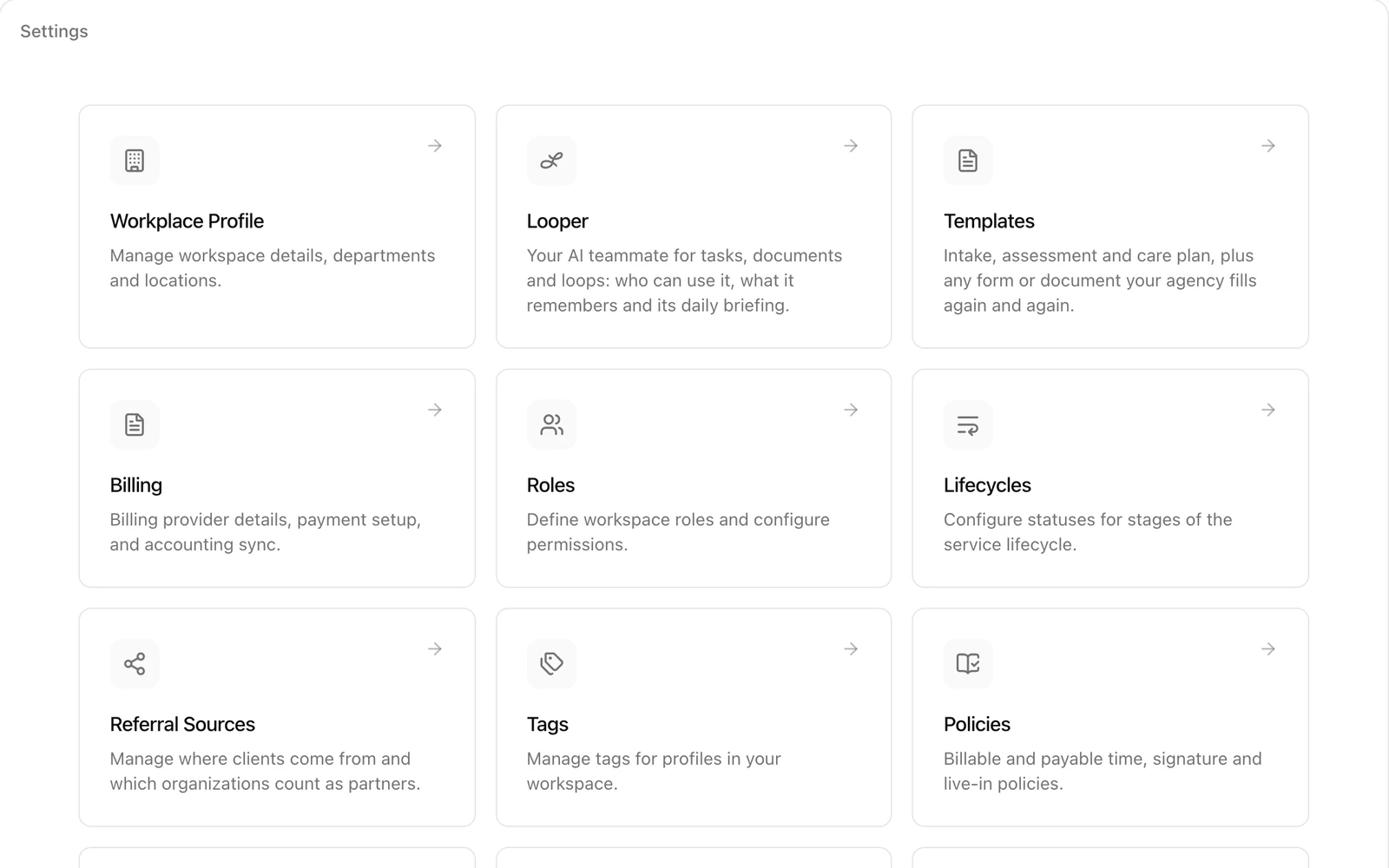Click 'Manage where clients come from' description
The height and width of the screenshot is (868, 1389).
pos(265,771)
